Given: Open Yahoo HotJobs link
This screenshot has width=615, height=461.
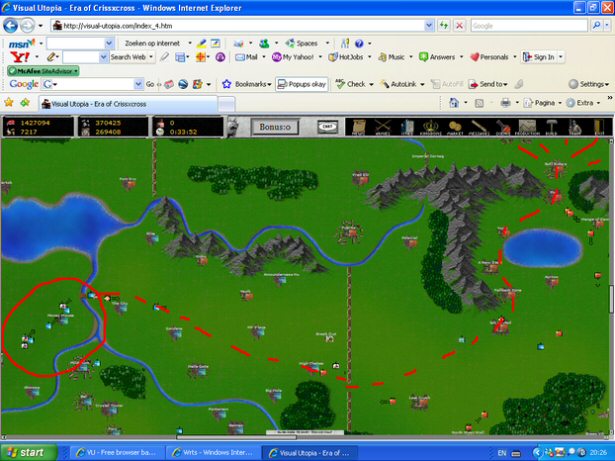Looking at the screenshot, I should [346, 57].
